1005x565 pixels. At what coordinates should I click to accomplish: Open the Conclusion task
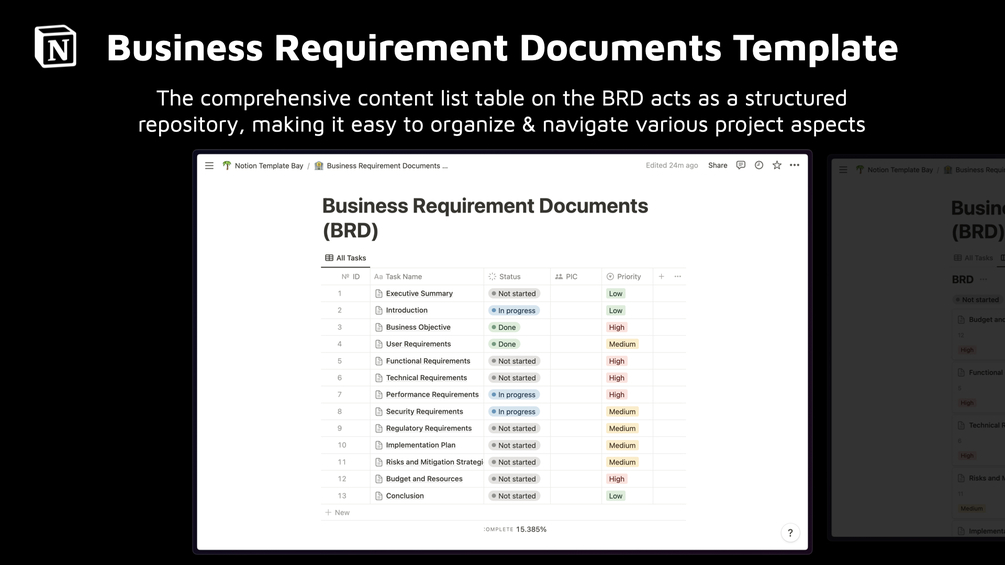tap(404, 496)
